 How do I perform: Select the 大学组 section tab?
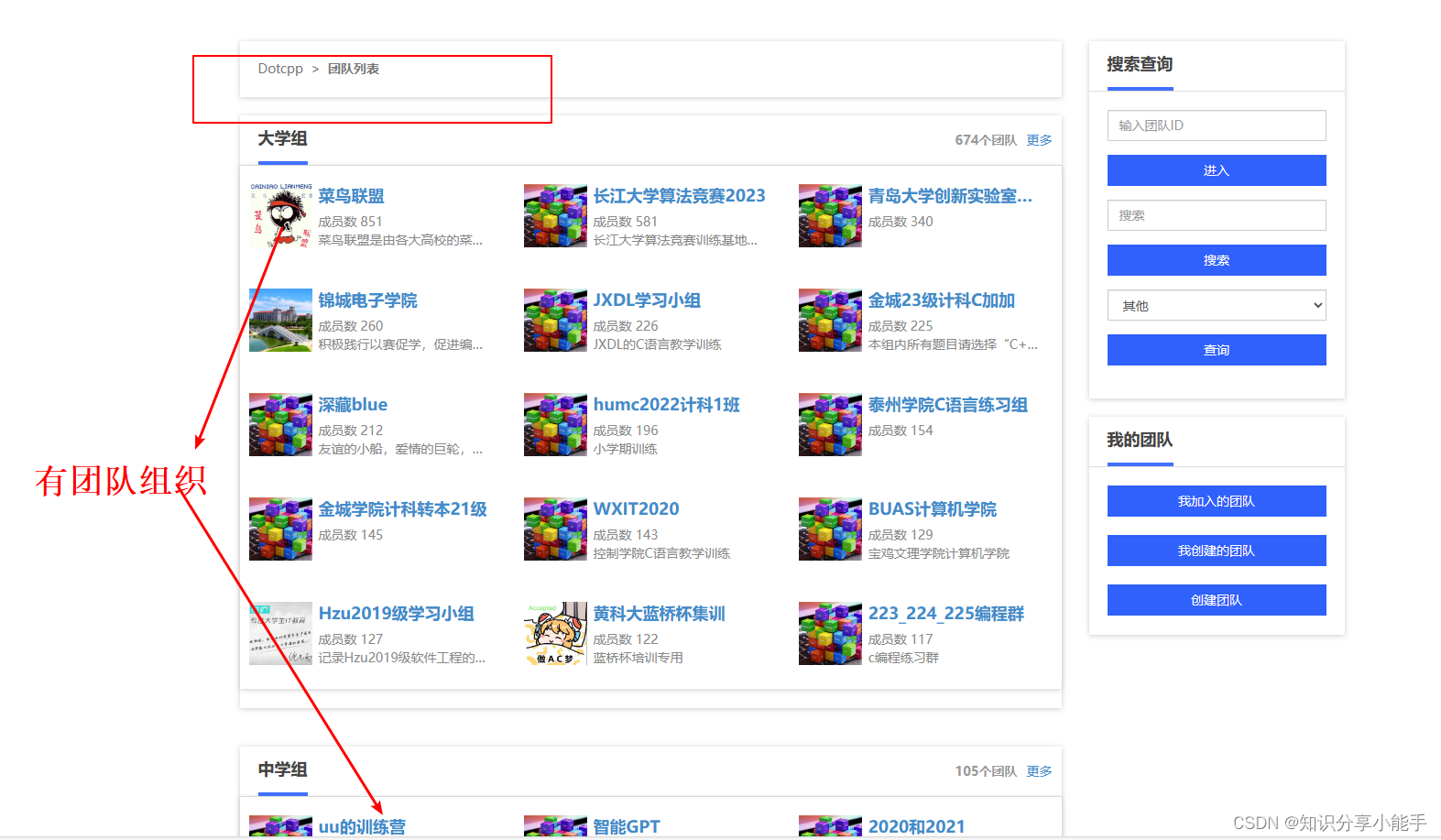[x=282, y=139]
